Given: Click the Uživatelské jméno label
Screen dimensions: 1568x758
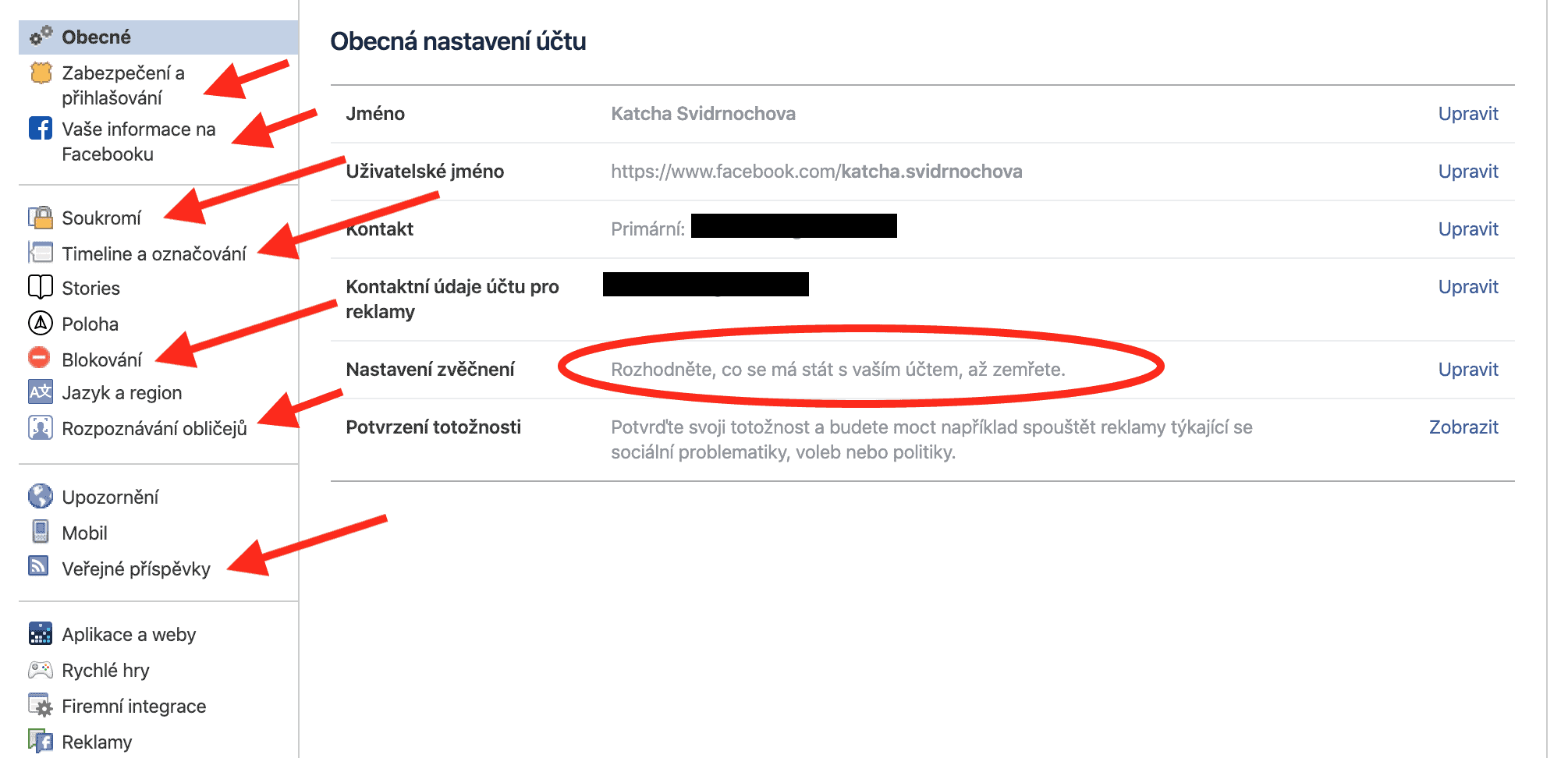Looking at the screenshot, I should (424, 171).
